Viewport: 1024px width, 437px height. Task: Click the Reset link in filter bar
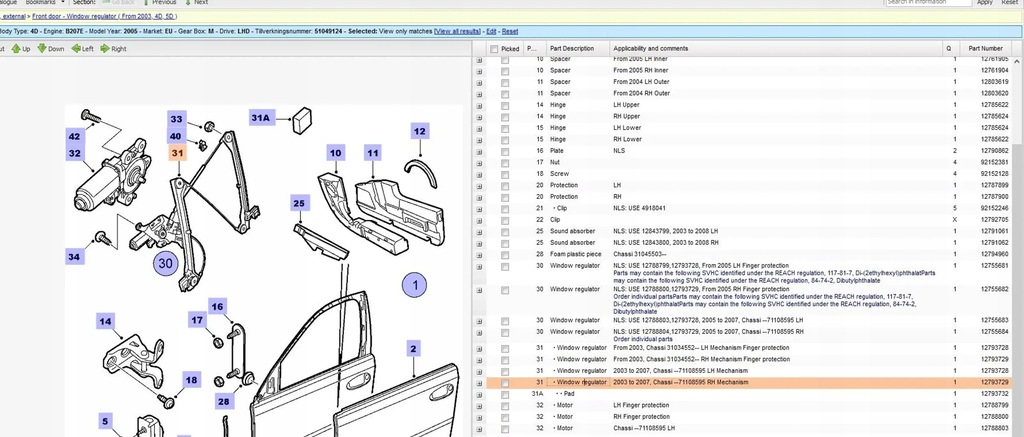510,32
